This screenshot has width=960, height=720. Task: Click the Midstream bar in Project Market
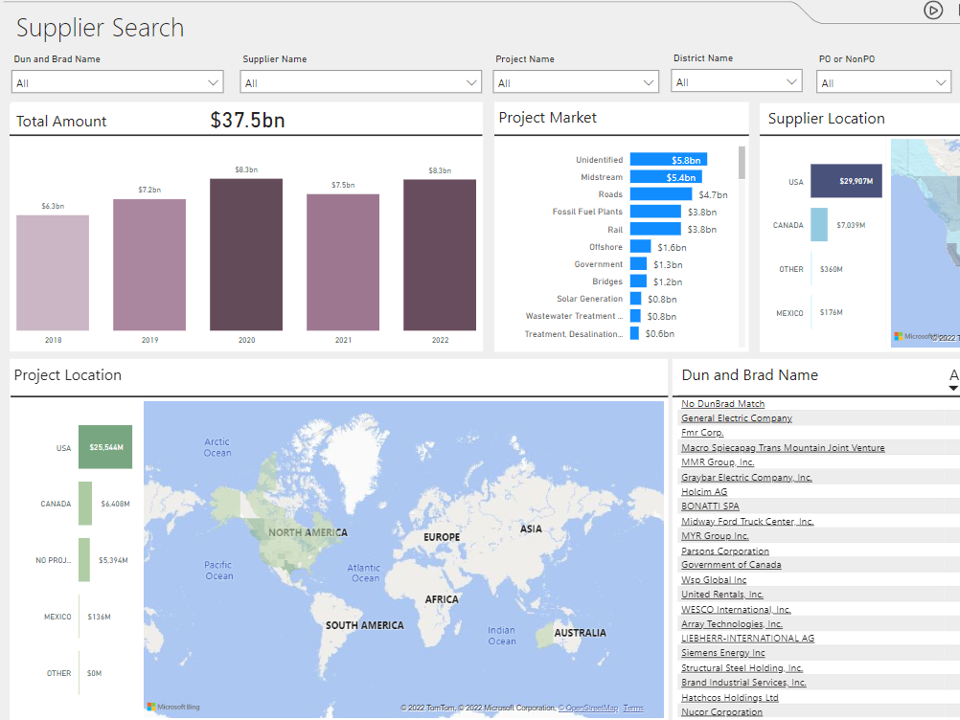[665, 177]
